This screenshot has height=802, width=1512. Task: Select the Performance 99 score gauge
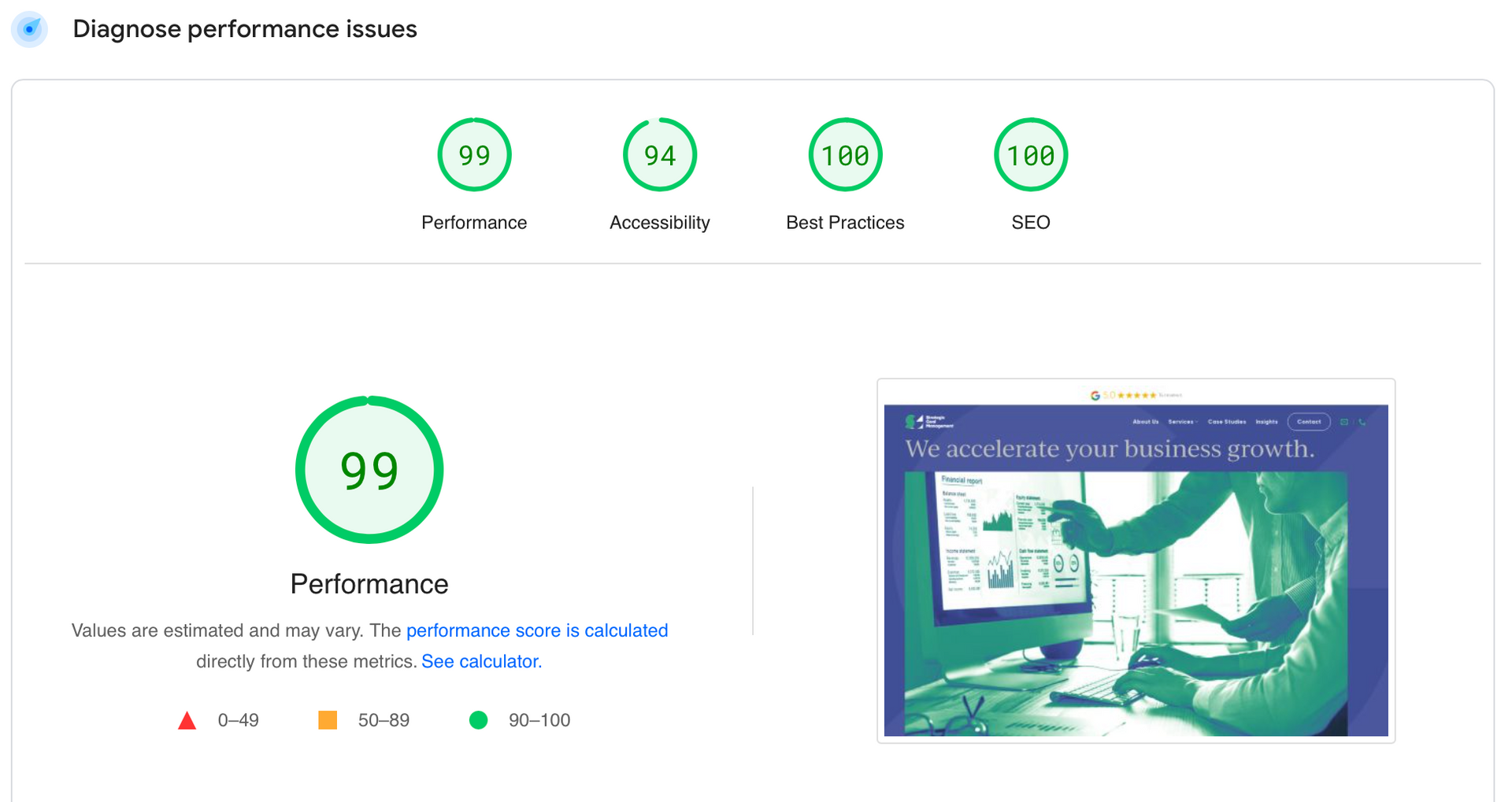474,154
